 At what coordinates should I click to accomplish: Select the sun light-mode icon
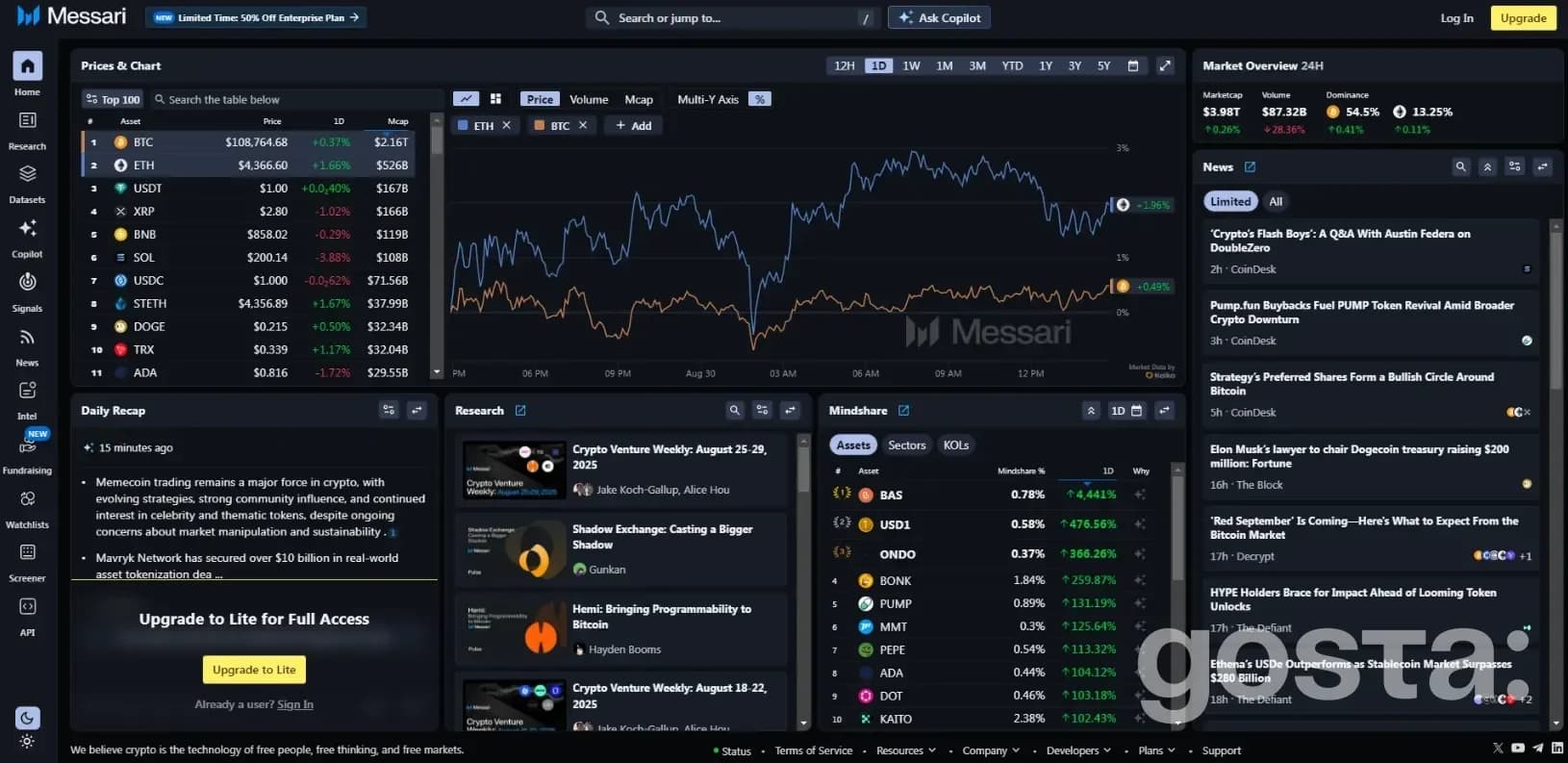click(27, 741)
